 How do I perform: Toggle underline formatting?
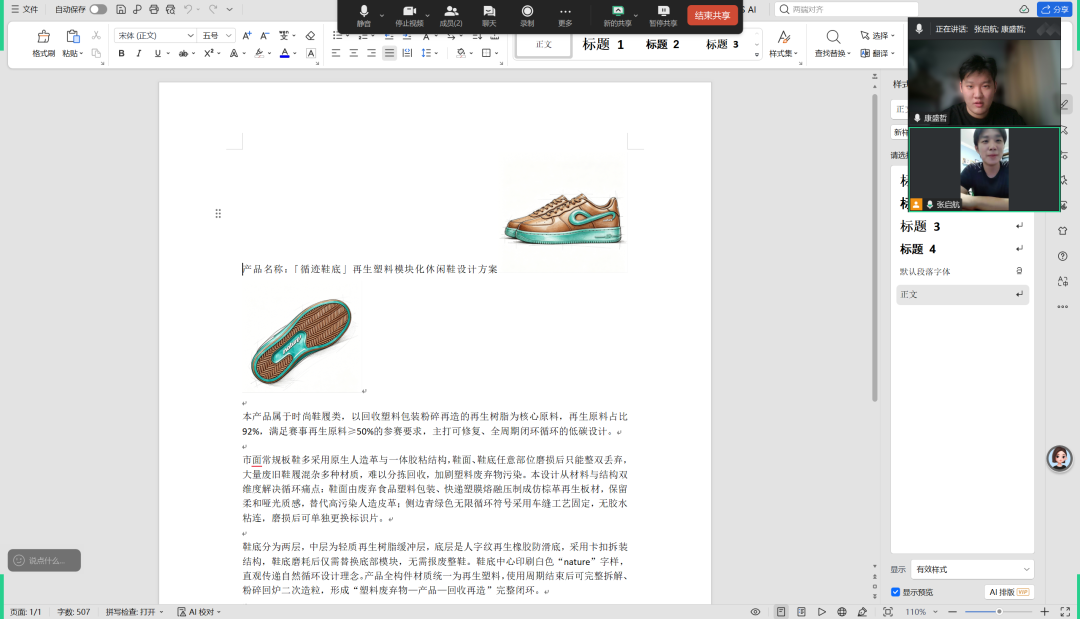click(x=158, y=53)
